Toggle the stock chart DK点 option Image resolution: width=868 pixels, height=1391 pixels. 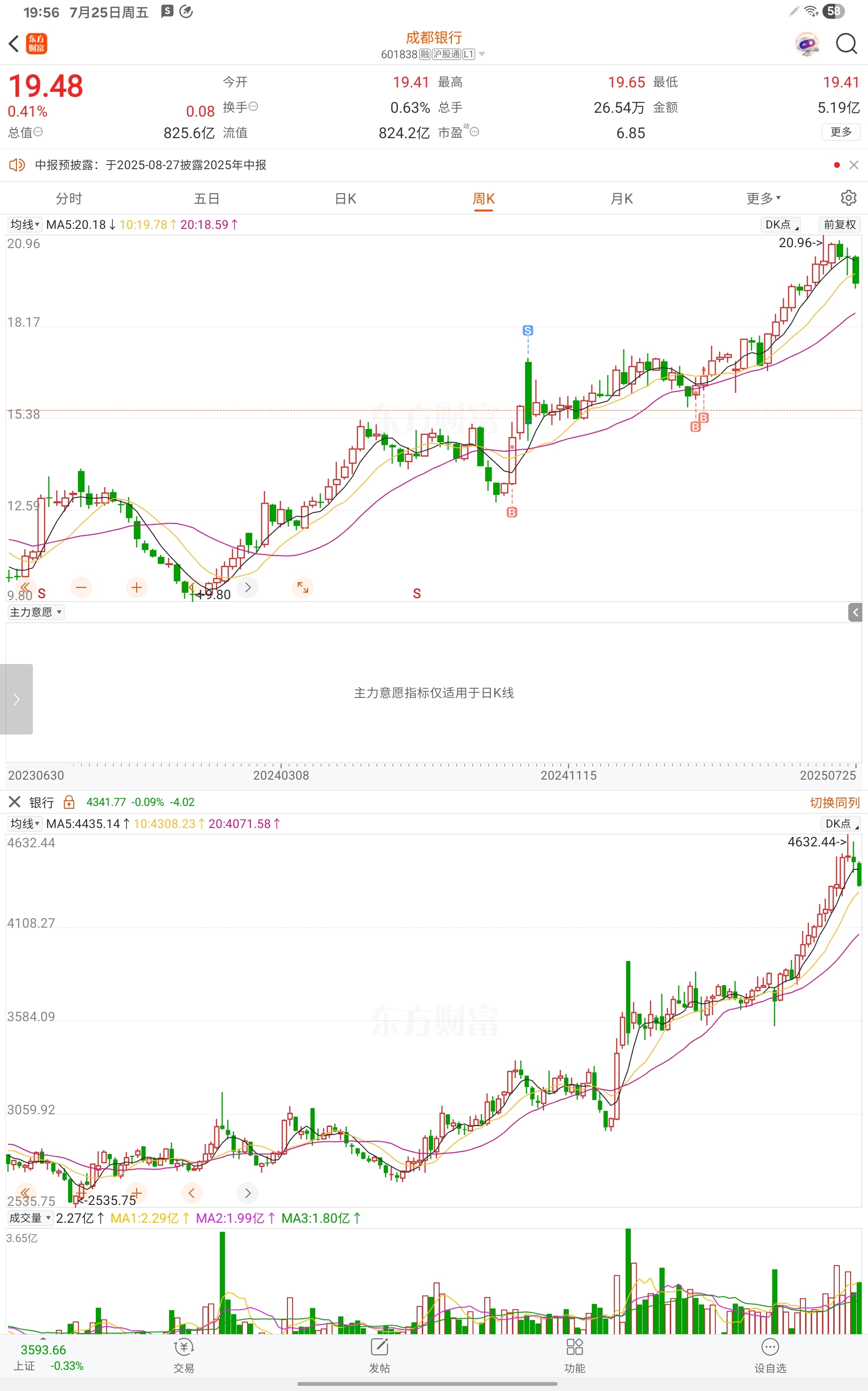point(781,225)
